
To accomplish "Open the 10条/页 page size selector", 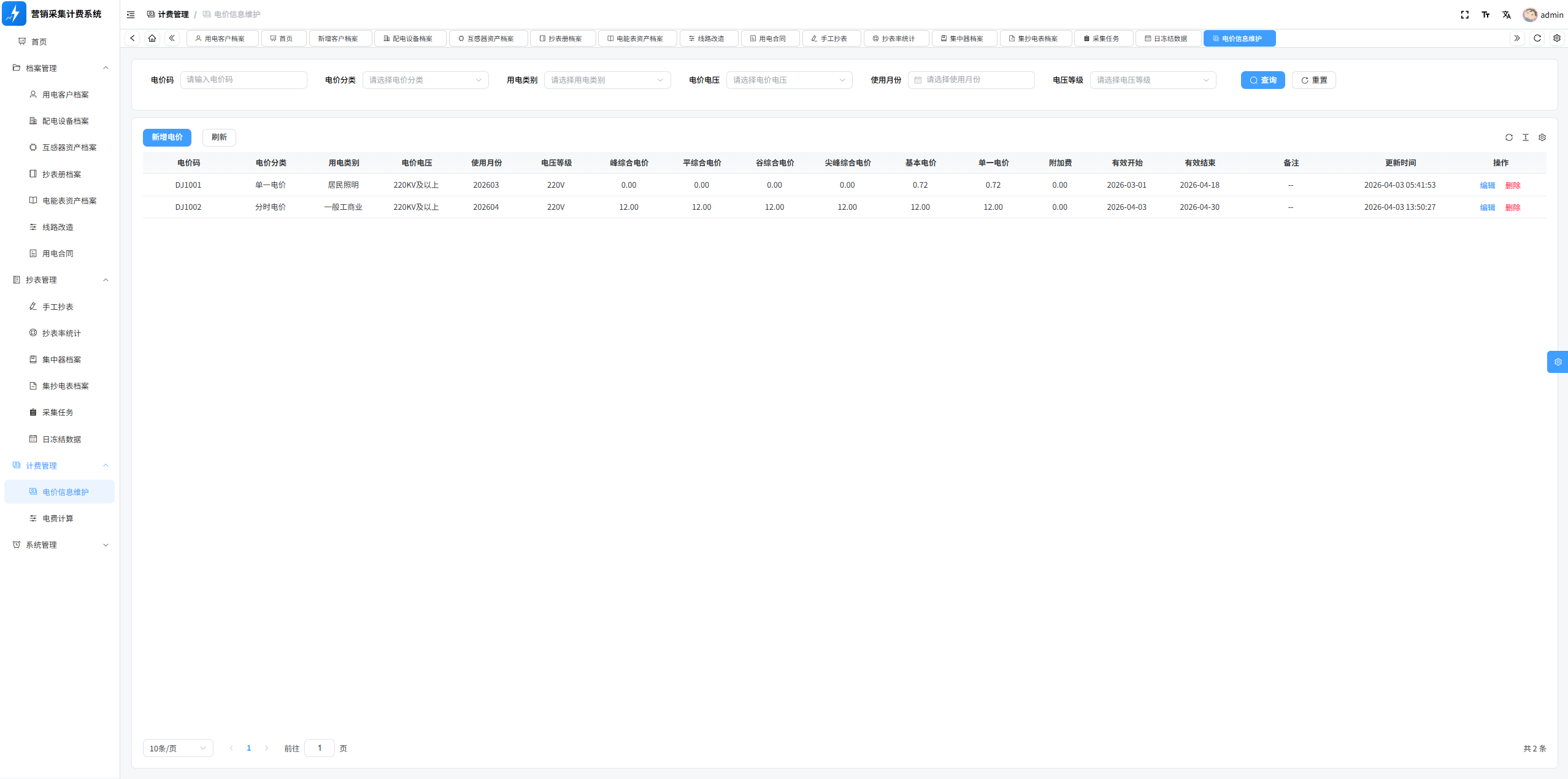I will click(178, 748).
